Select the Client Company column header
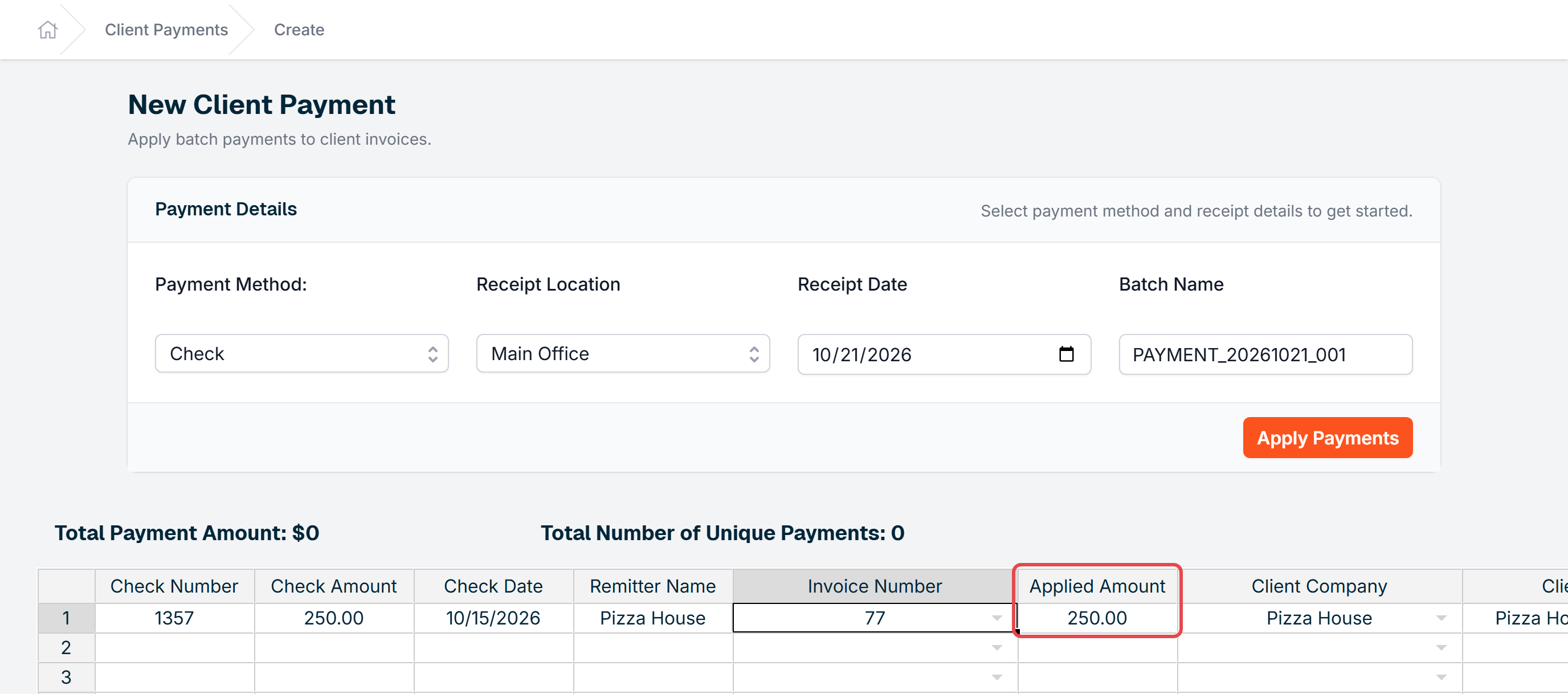Image resolution: width=1568 pixels, height=694 pixels. point(1319,586)
